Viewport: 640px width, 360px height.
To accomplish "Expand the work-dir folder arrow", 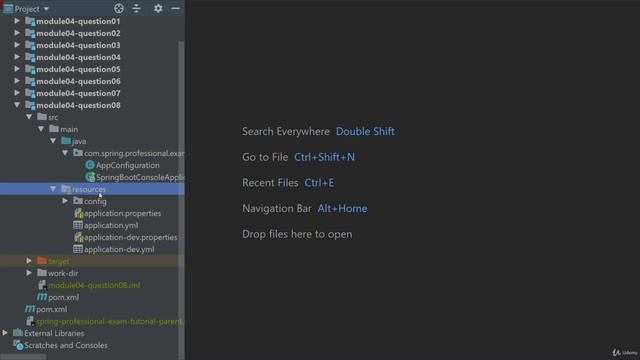I will (x=29, y=273).
